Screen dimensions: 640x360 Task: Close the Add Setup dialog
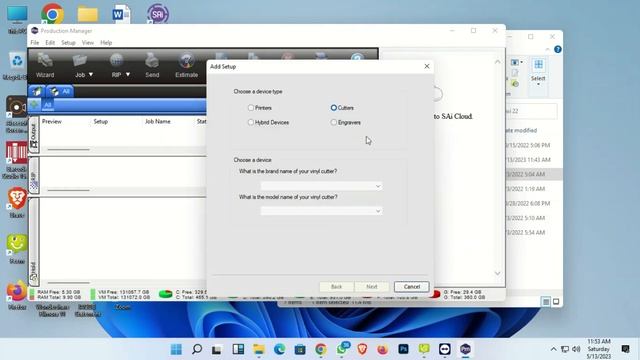(427, 66)
